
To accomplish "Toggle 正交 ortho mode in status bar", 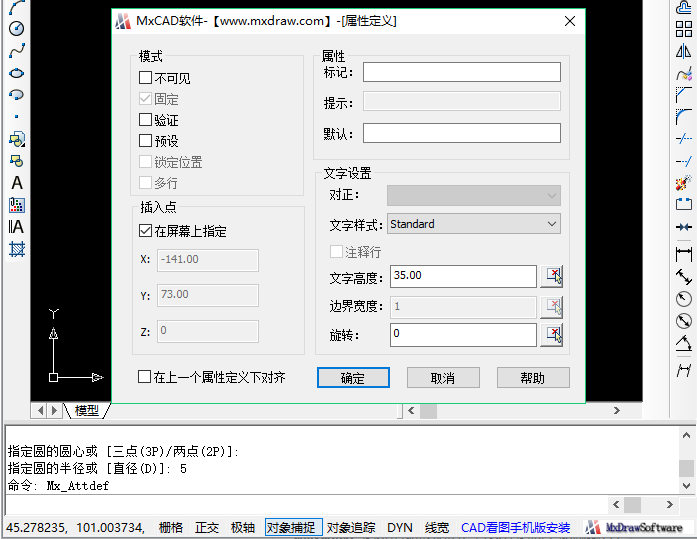I will pyautogui.click(x=207, y=527).
